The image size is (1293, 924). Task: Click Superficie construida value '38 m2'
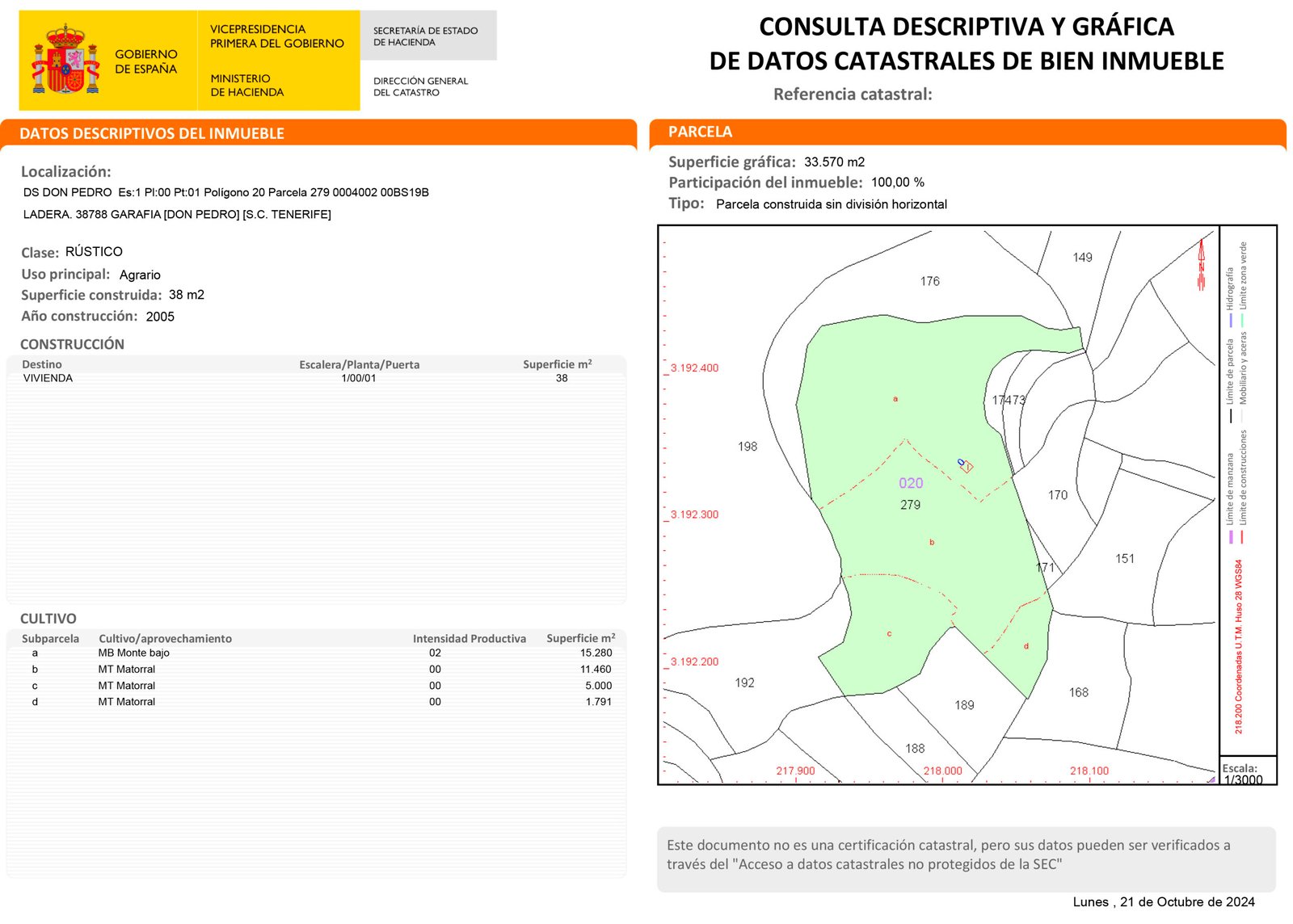[x=187, y=295]
